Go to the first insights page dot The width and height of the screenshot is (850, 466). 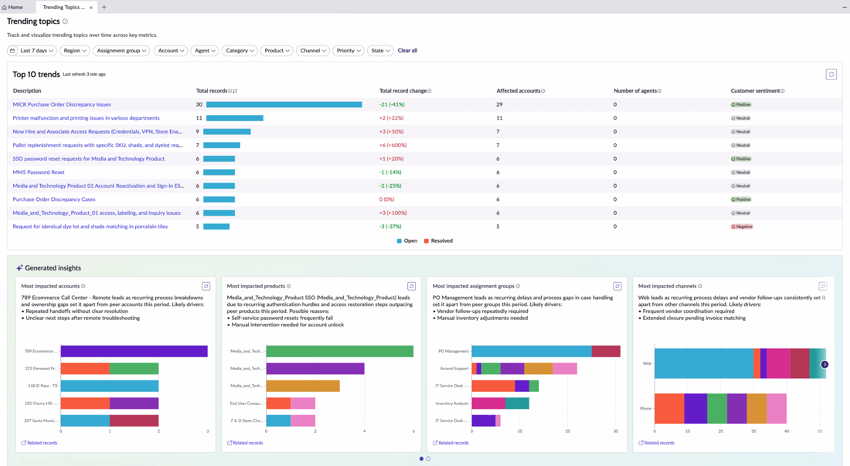coord(421,458)
